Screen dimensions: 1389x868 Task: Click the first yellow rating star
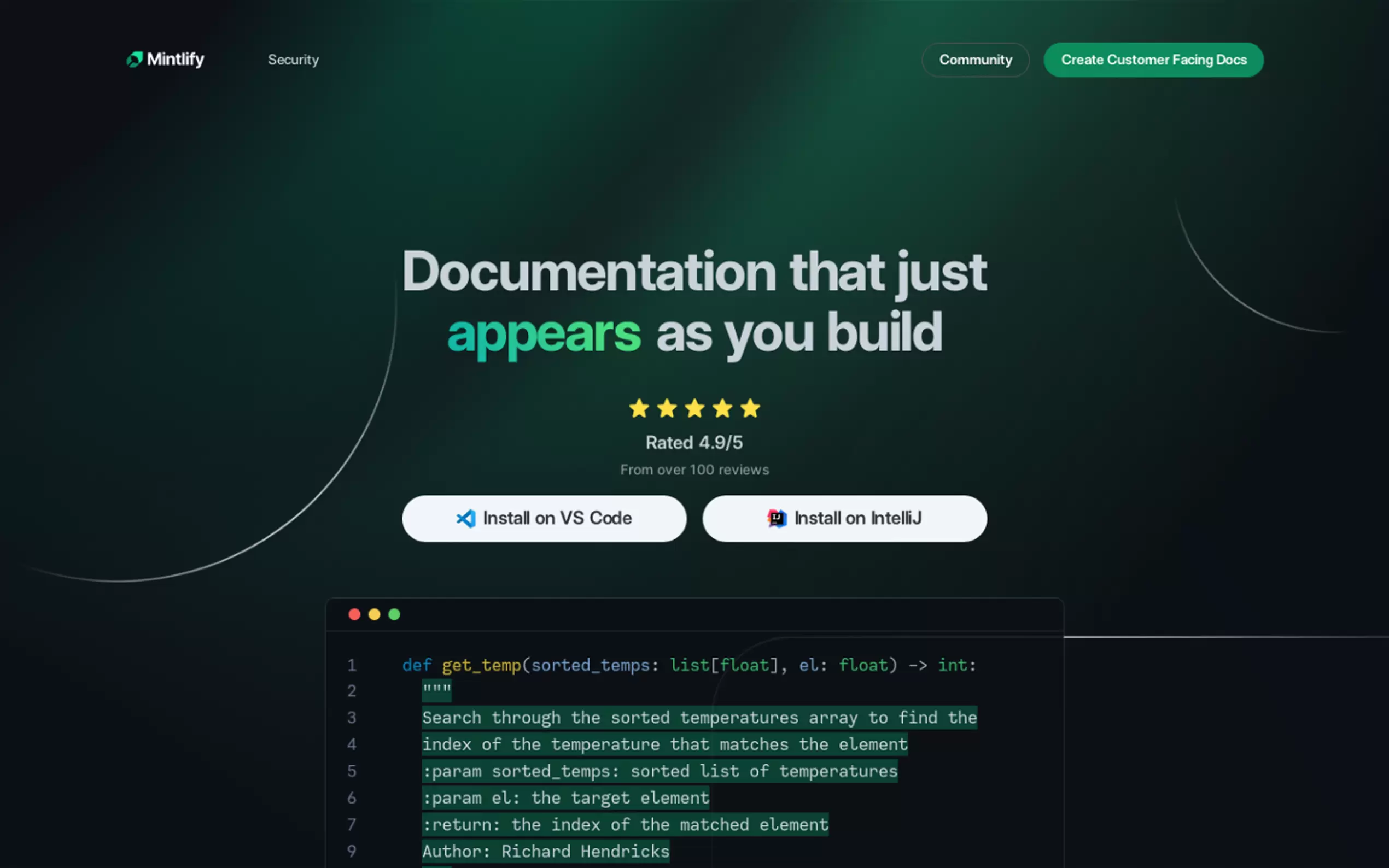[x=639, y=409]
